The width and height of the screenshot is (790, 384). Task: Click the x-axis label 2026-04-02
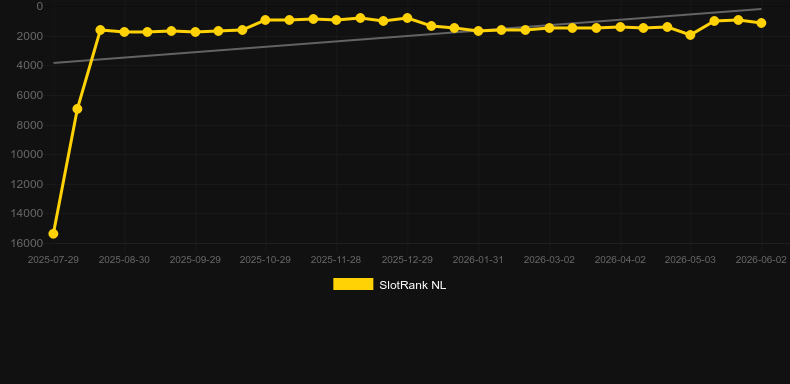pyautogui.click(x=620, y=260)
